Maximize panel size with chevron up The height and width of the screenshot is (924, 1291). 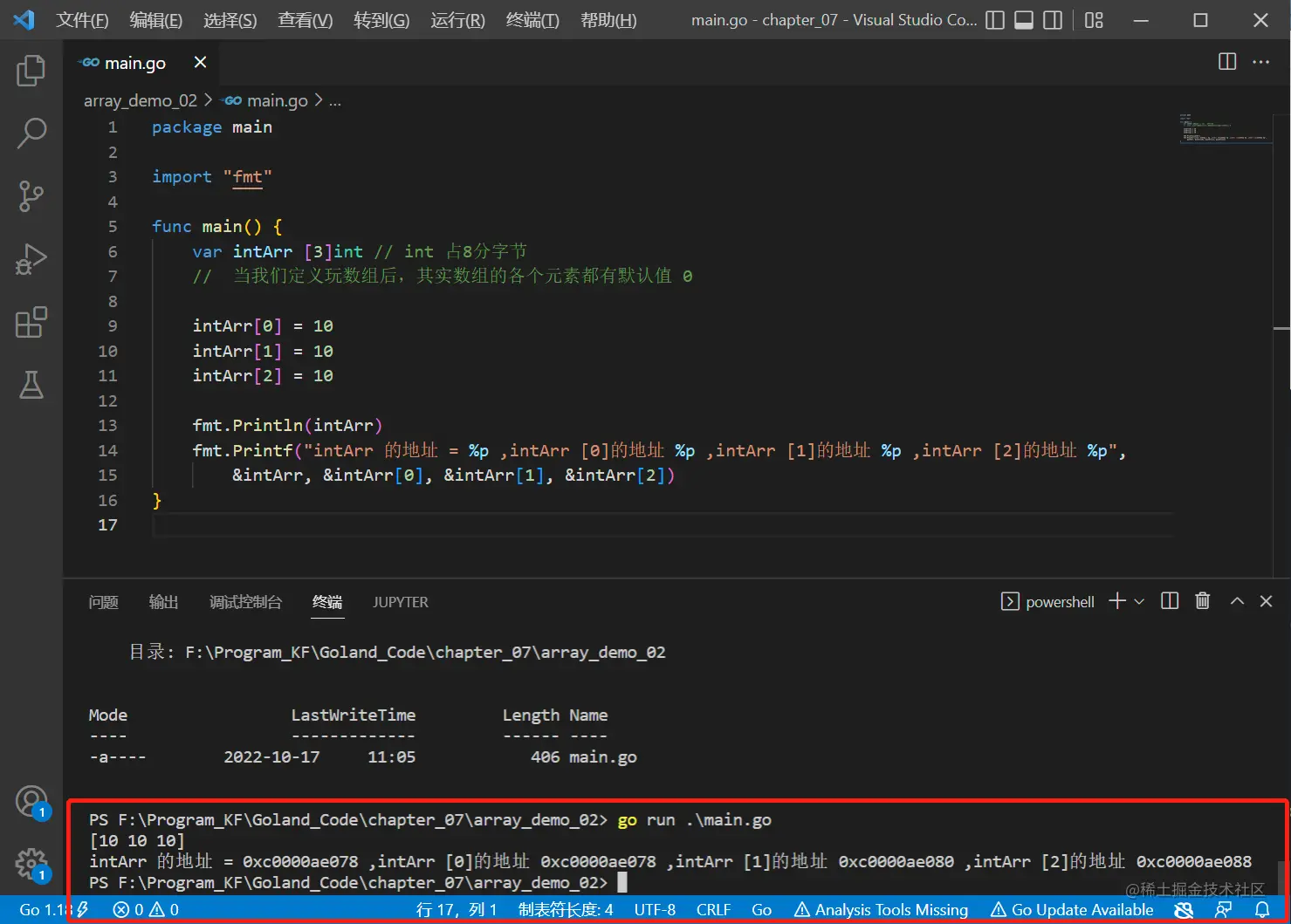(x=1237, y=601)
